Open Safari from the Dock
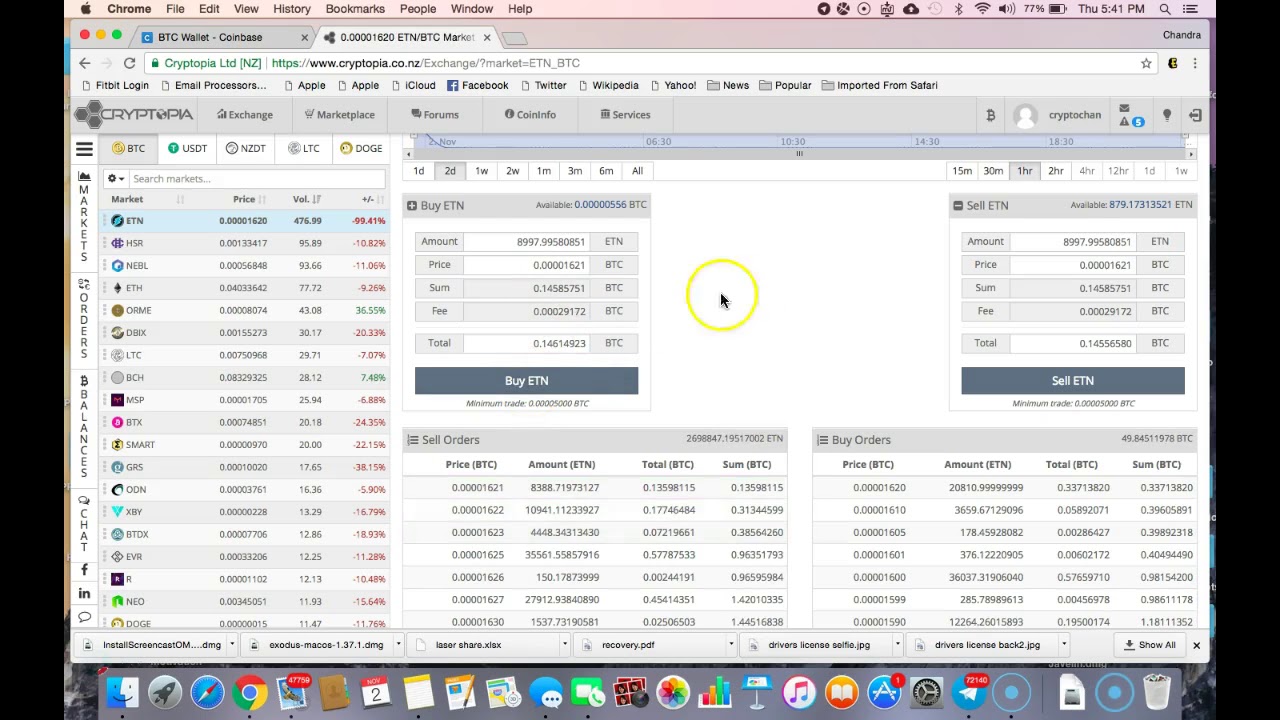Viewport: 1280px width, 720px height. 208,692
